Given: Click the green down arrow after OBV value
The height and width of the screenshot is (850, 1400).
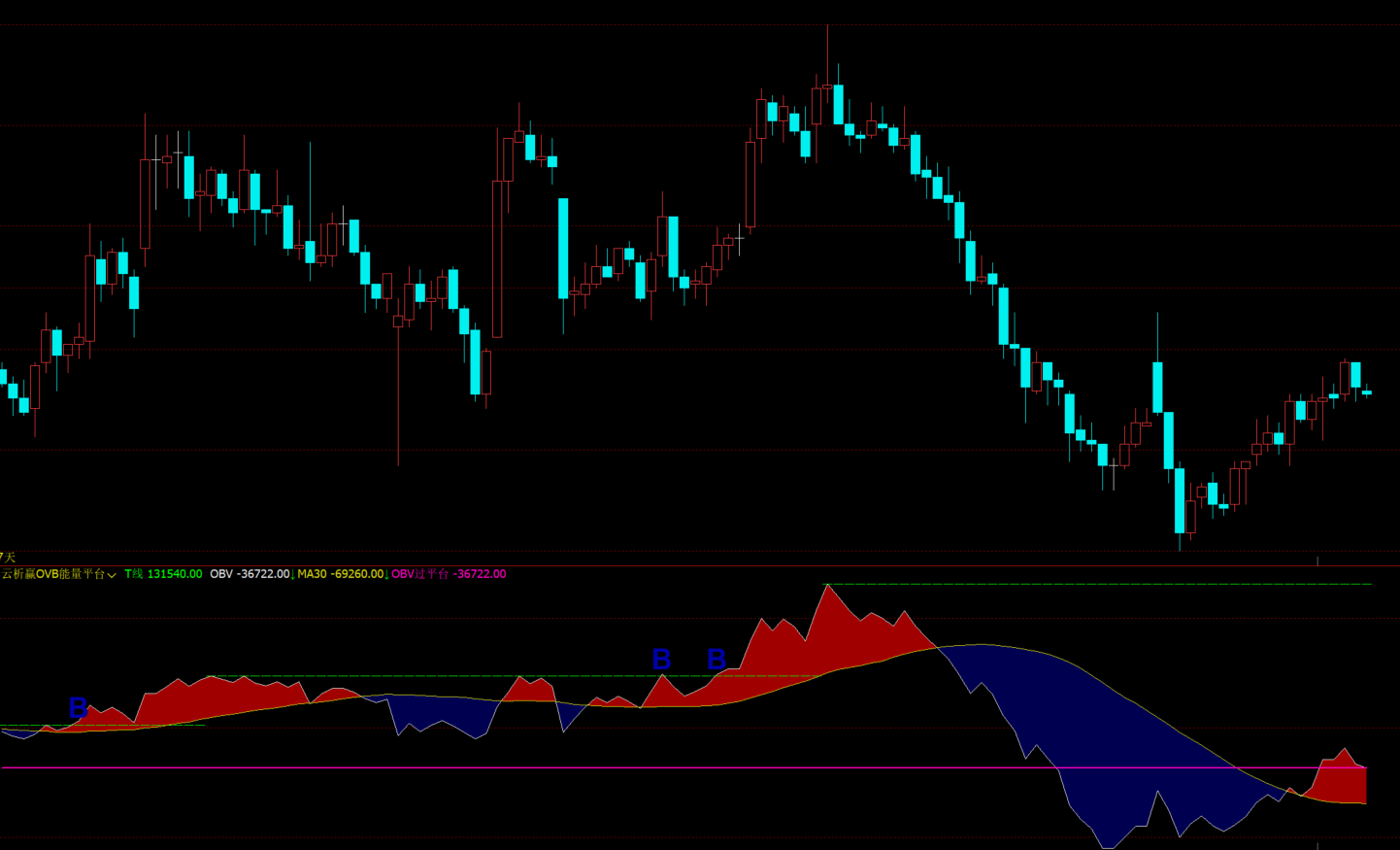Looking at the screenshot, I should (x=293, y=575).
